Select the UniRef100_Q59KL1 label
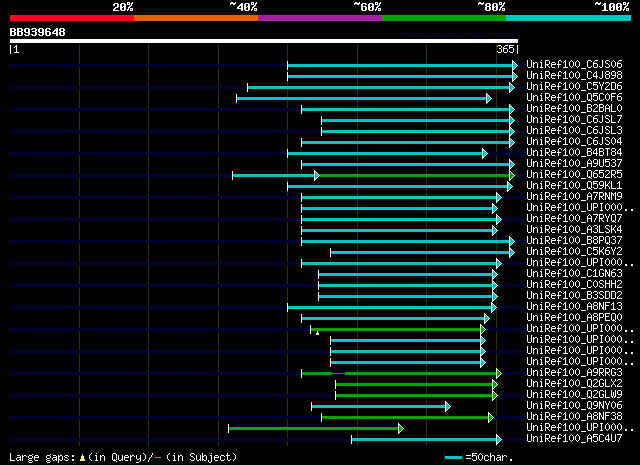Viewport: 640px width, 465px height. (574, 186)
